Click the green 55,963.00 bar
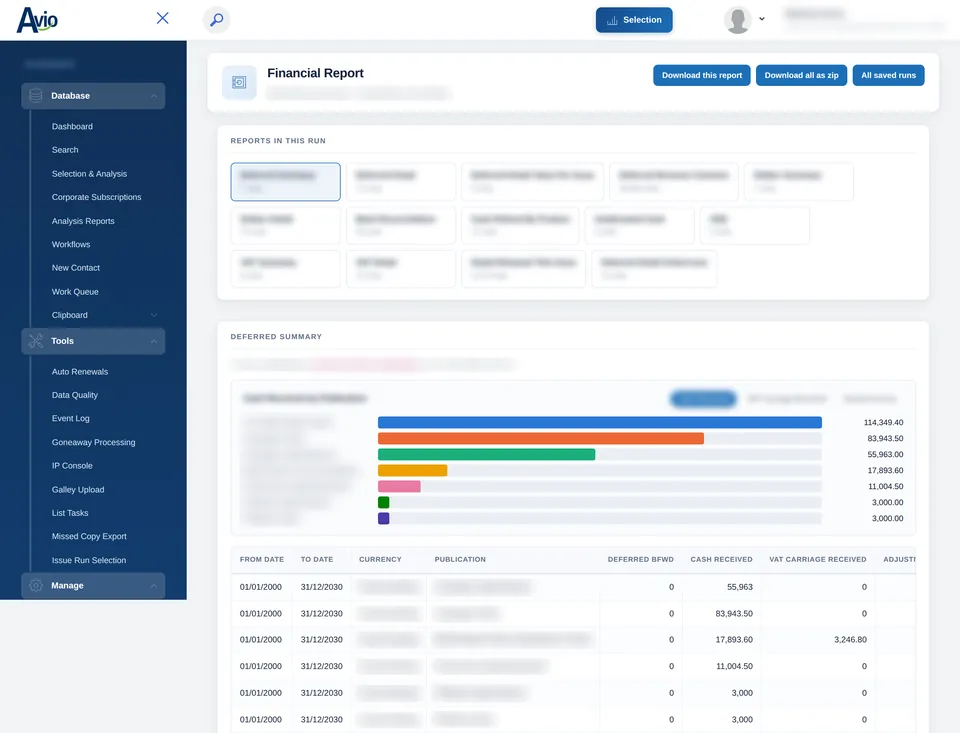The height and width of the screenshot is (733, 960). click(486, 454)
